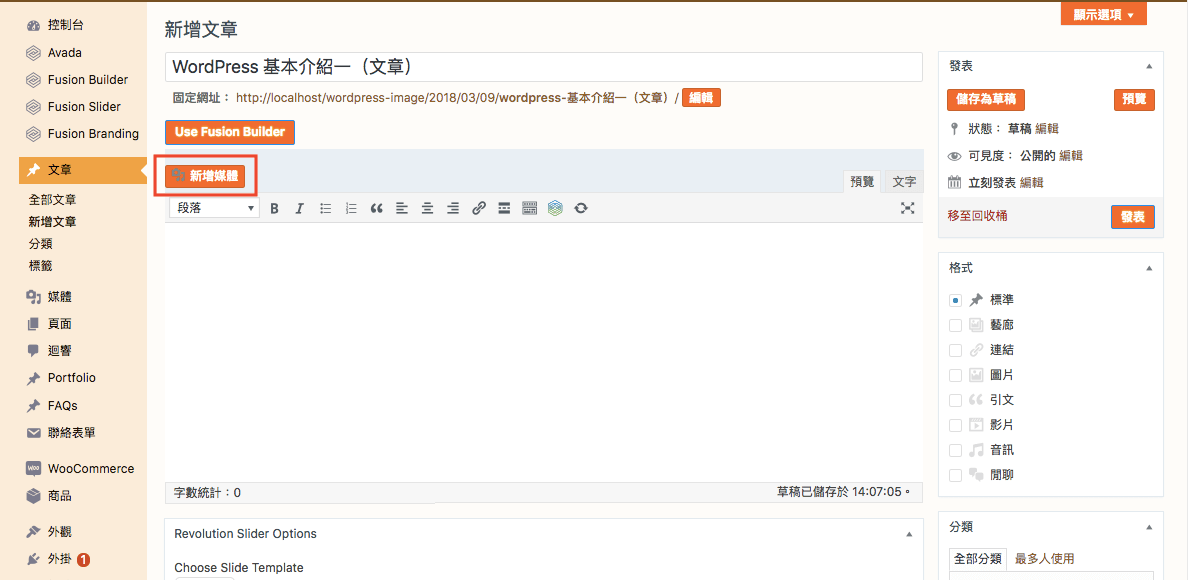Image resolution: width=1188 pixels, height=580 pixels.
Task: Insert the Read More tag
Action: tap(504, 208)
